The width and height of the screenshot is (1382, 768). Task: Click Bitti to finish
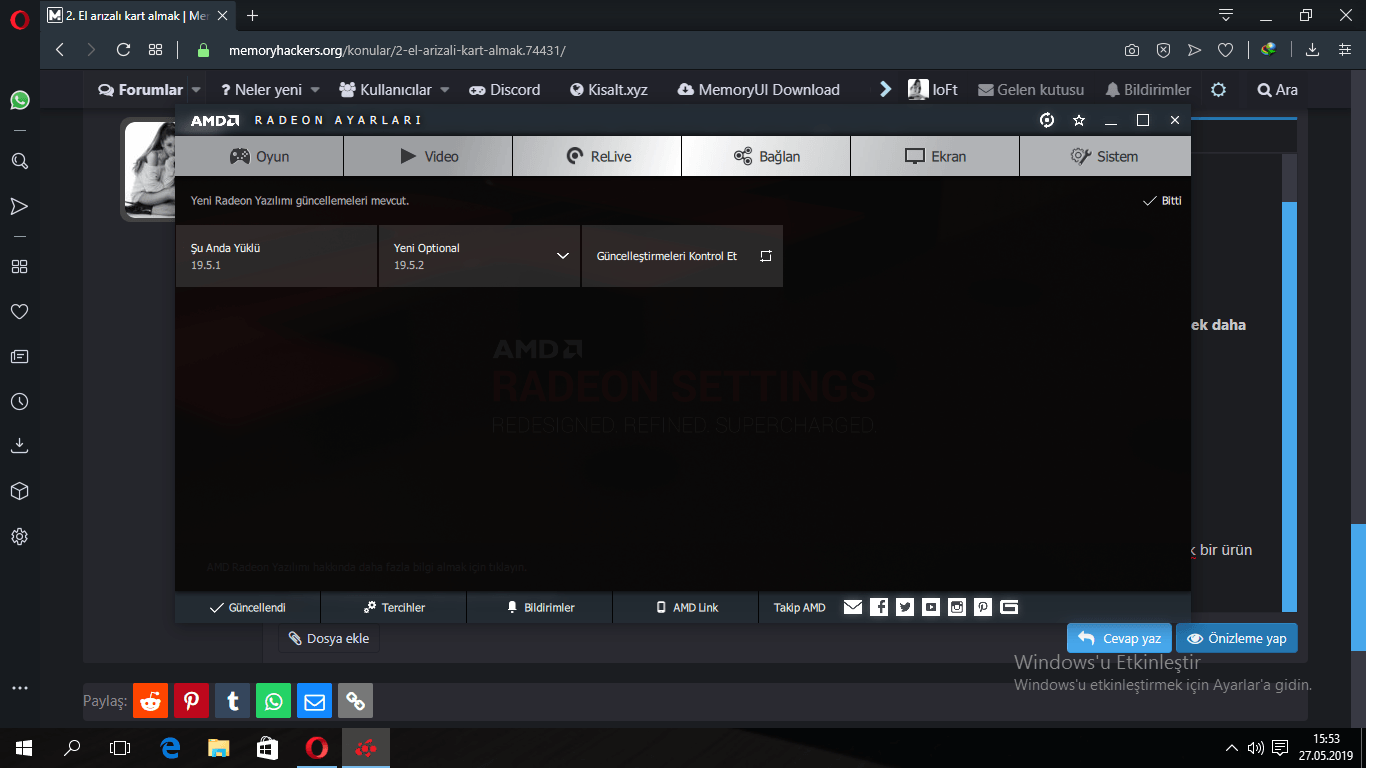[1162, 201]
